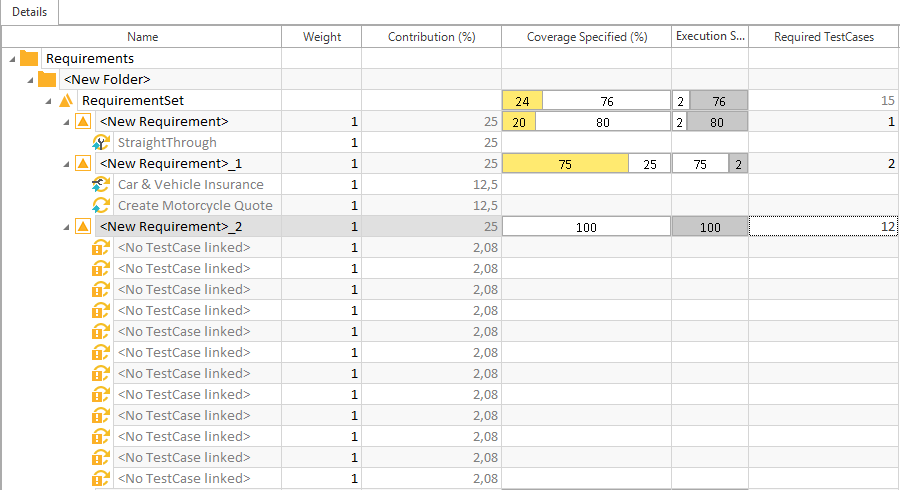Collapse the RequirementSet tree node

(x=48, y=101)
